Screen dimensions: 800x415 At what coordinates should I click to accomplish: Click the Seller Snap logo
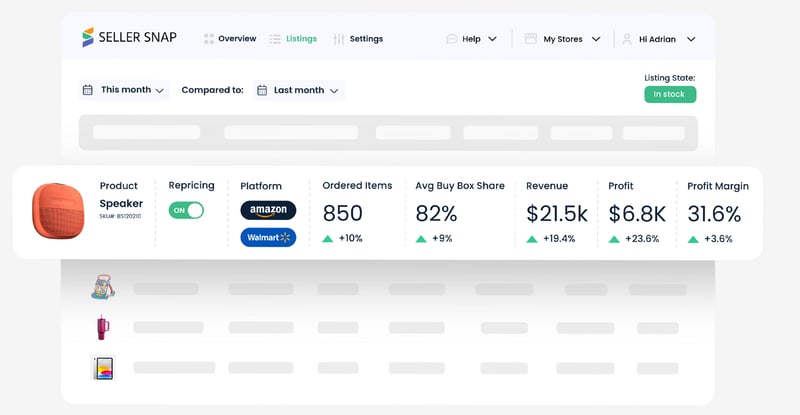(x=130, y=37)
